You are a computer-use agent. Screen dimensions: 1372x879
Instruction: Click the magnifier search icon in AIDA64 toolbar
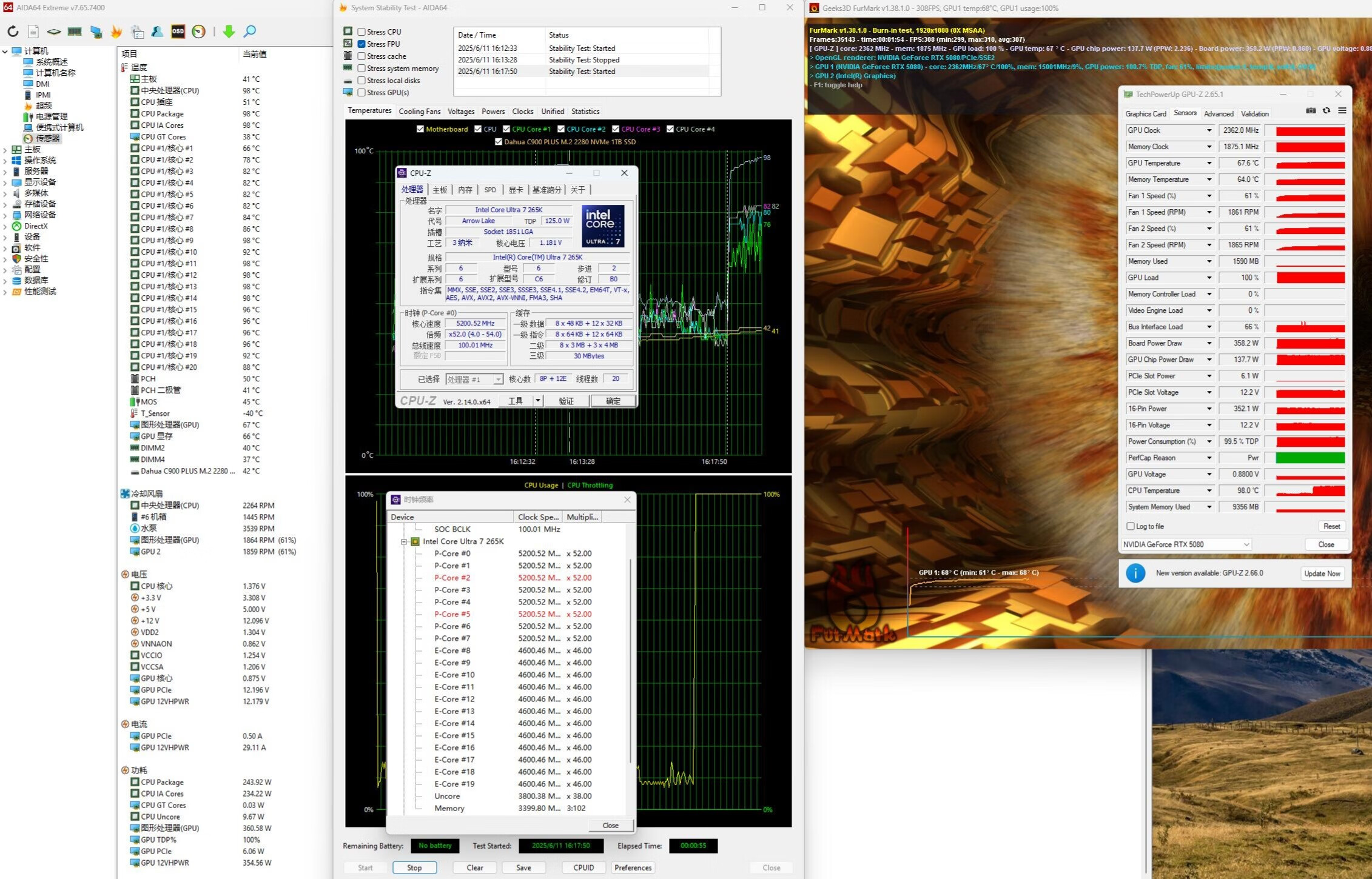click(249, 32)
